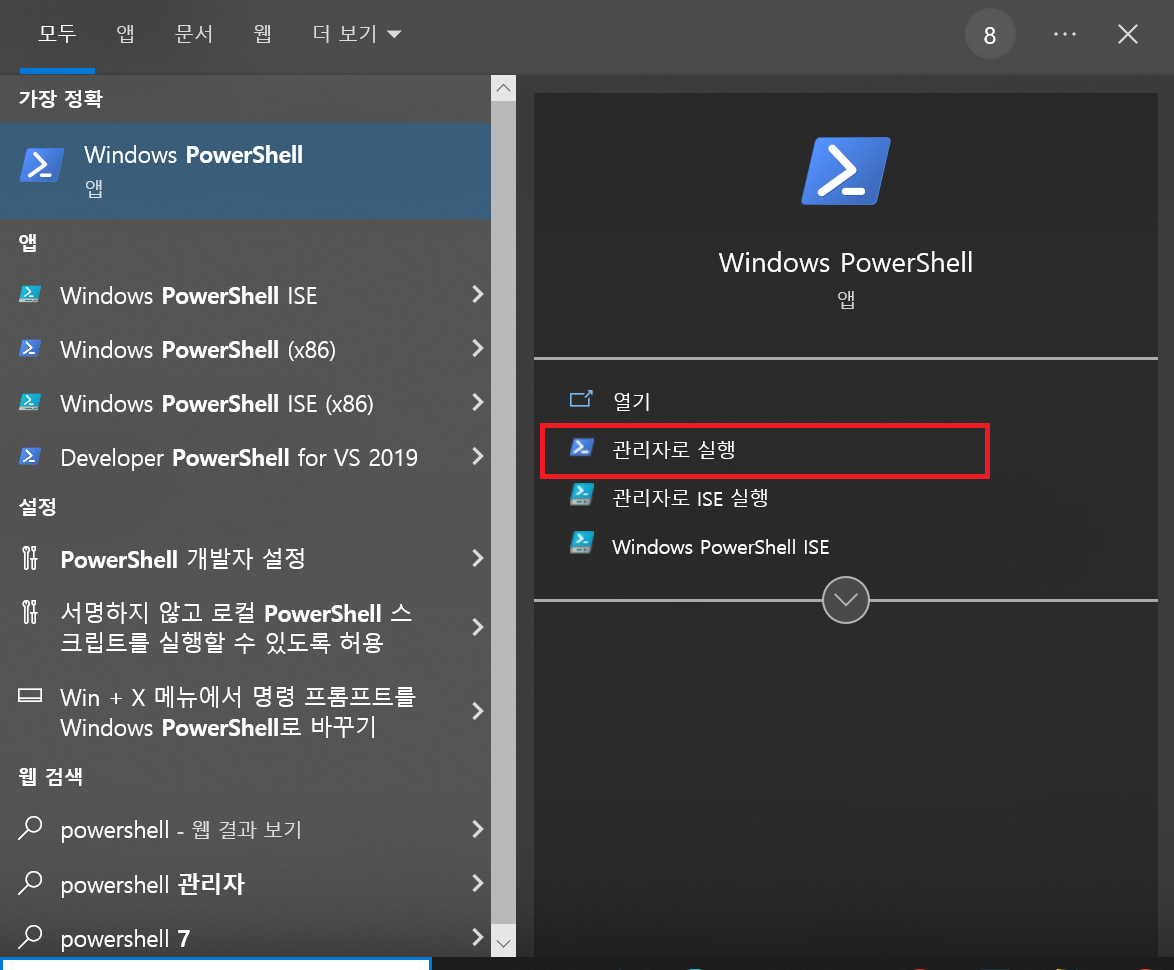Screen dimensions: 1174x970
Task: Expand Windows PowerShell (x86) result arrow
Action: pyautogui.click(x=478, y=348)
